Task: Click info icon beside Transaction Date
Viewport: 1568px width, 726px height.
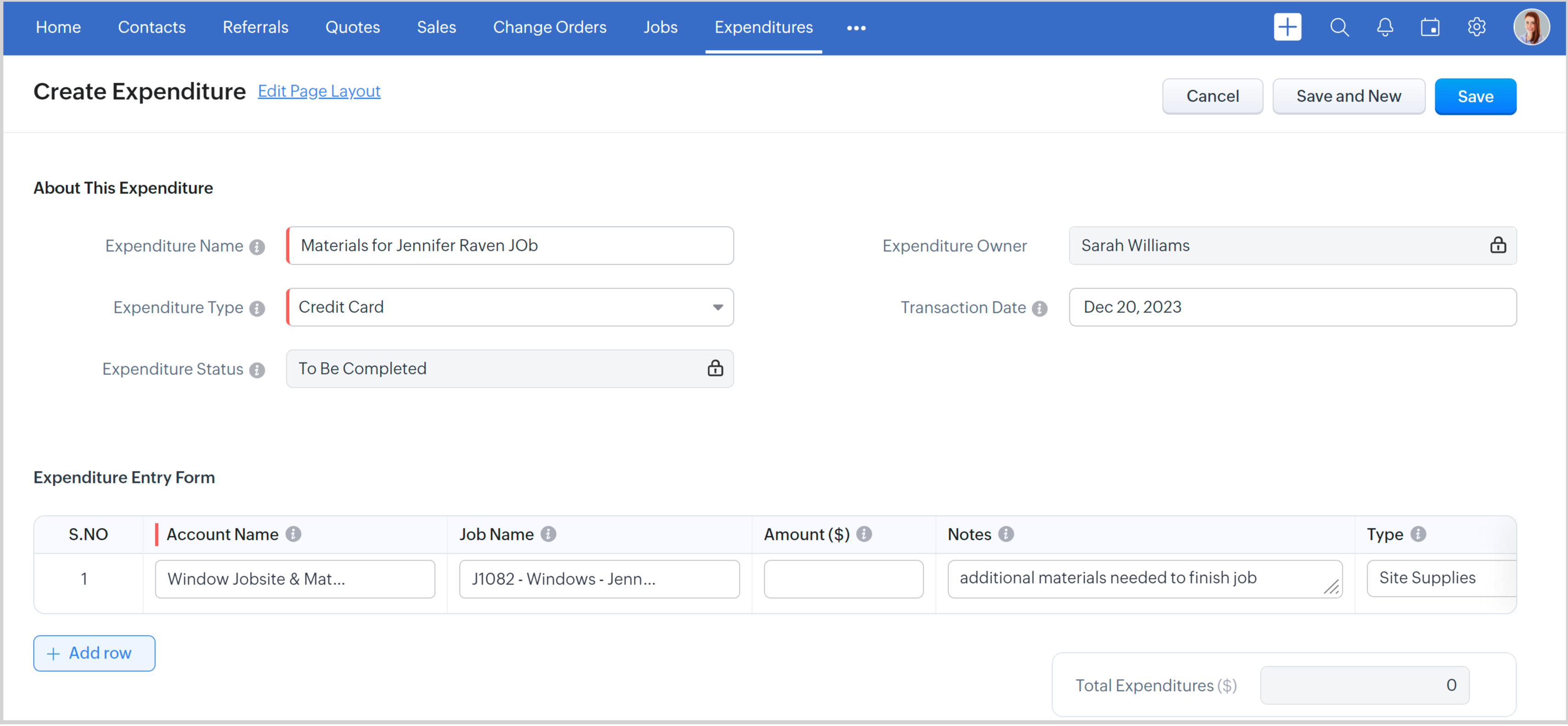Action: tap(1040, 308)
